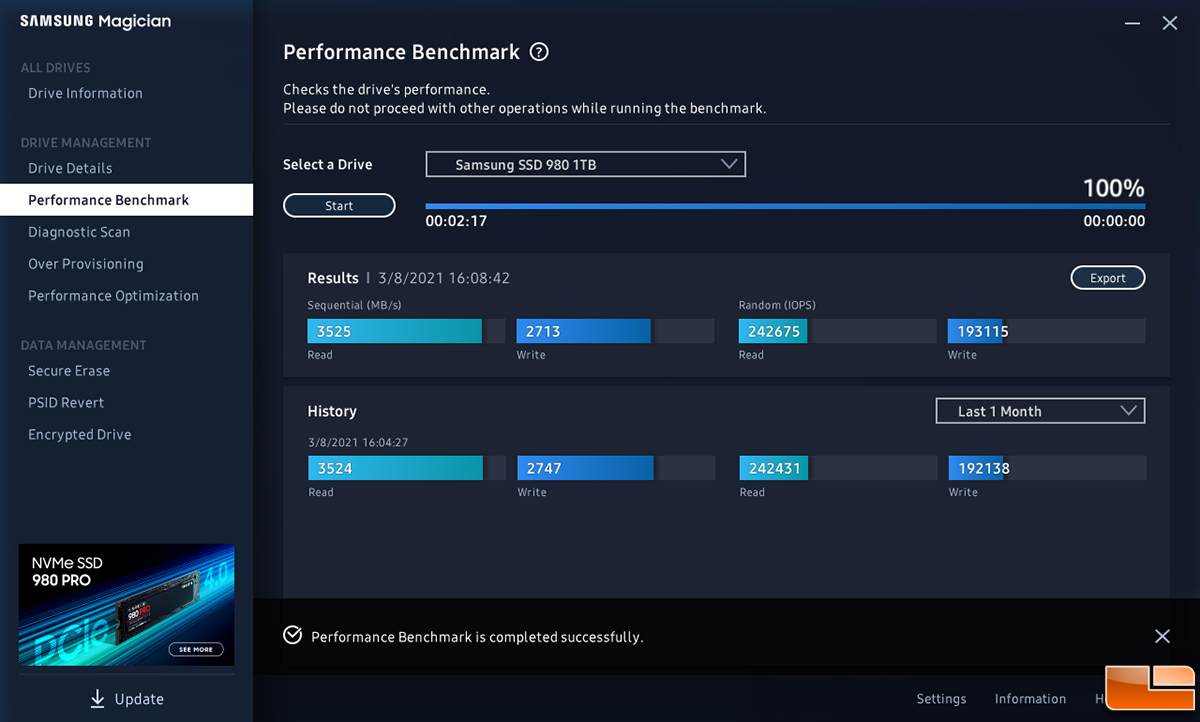Image resolution: width=1200 pixels, height=722 pixels.
Task: Click the remaining time 00:00:00
Action: click(x=1114, y=221)
